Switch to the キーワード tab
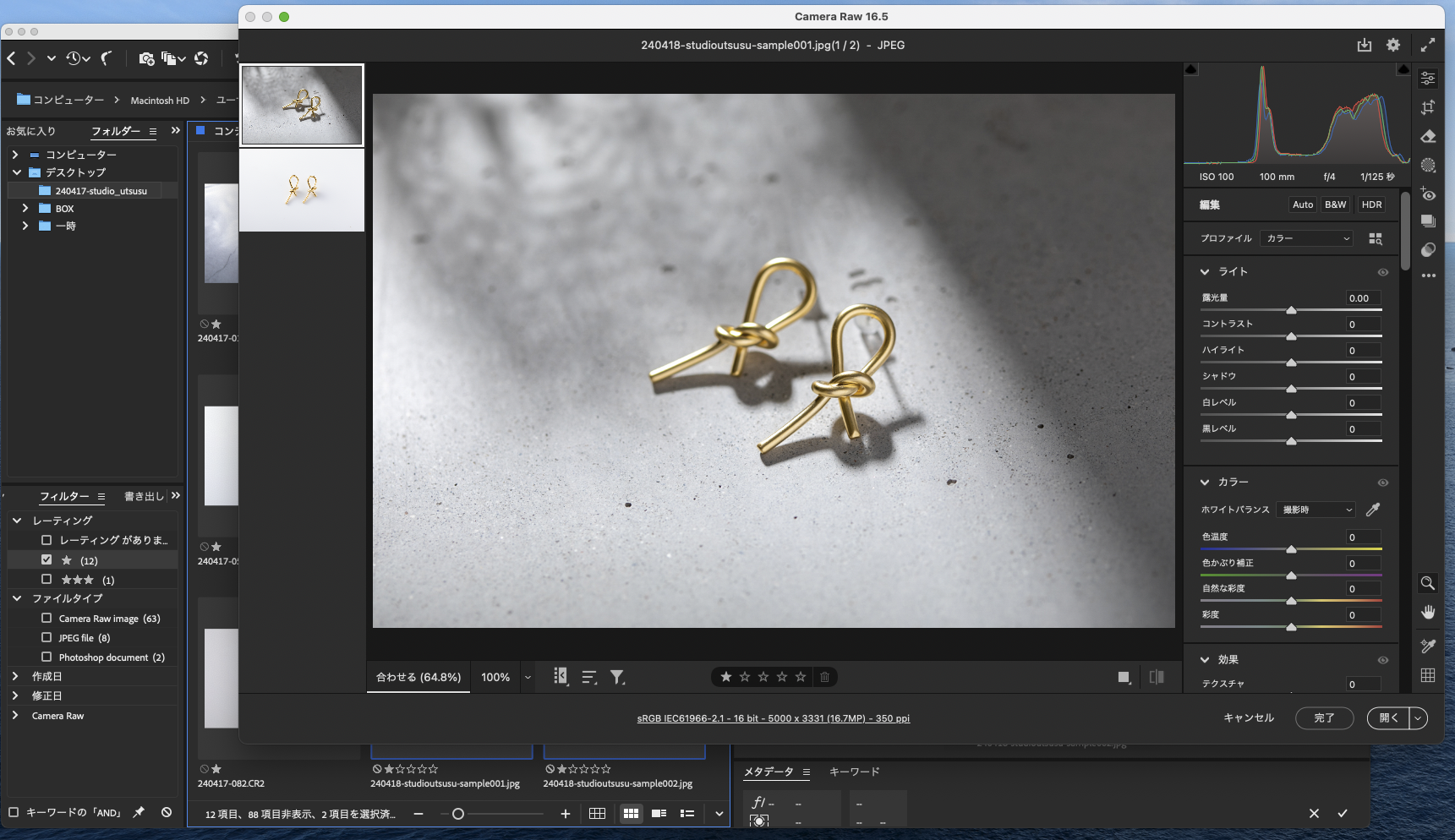This screenshot has width=1455, height=840. (x=854, y=772)
